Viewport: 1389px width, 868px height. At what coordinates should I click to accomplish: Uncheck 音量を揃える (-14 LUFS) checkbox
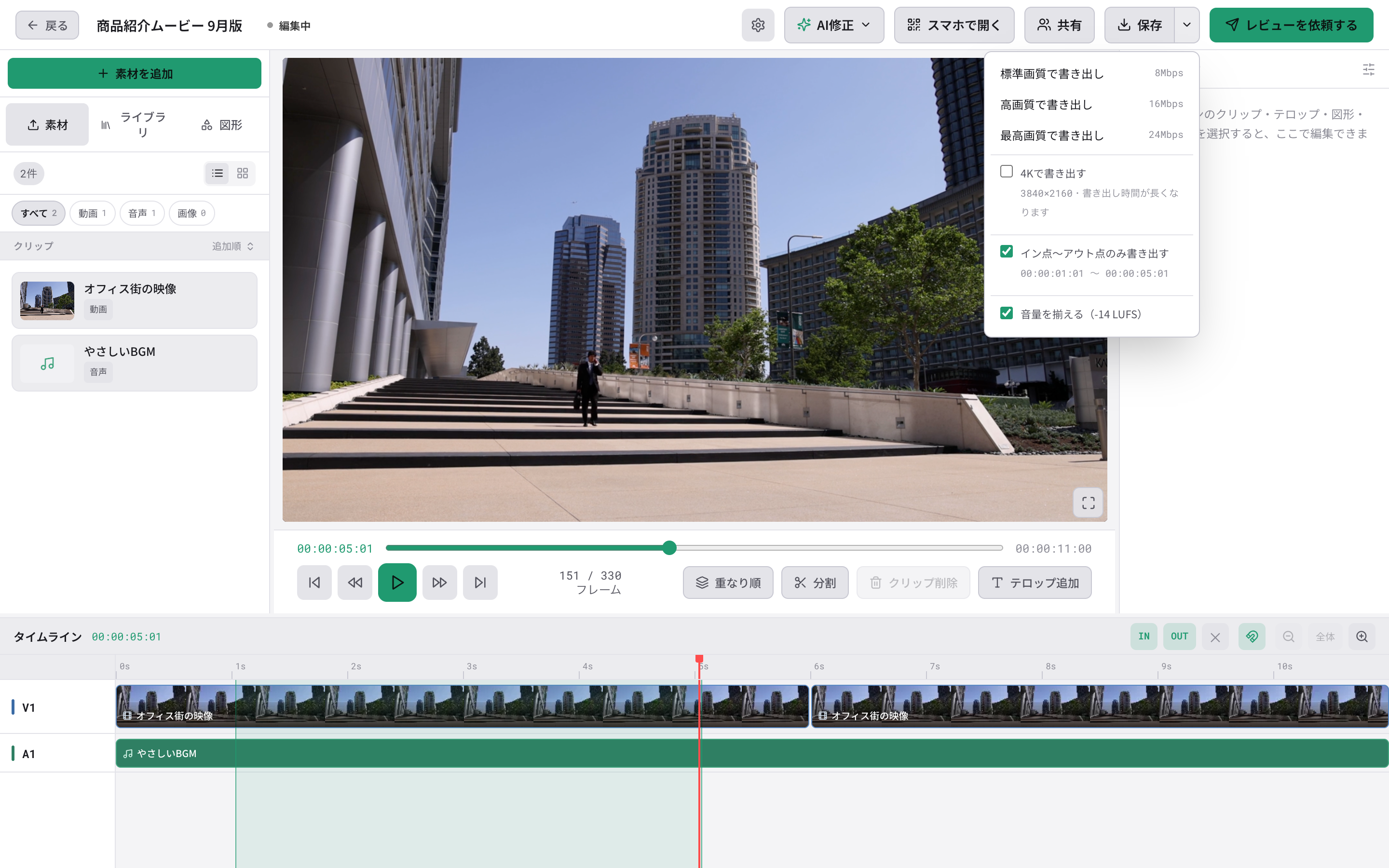[1006, 313]
